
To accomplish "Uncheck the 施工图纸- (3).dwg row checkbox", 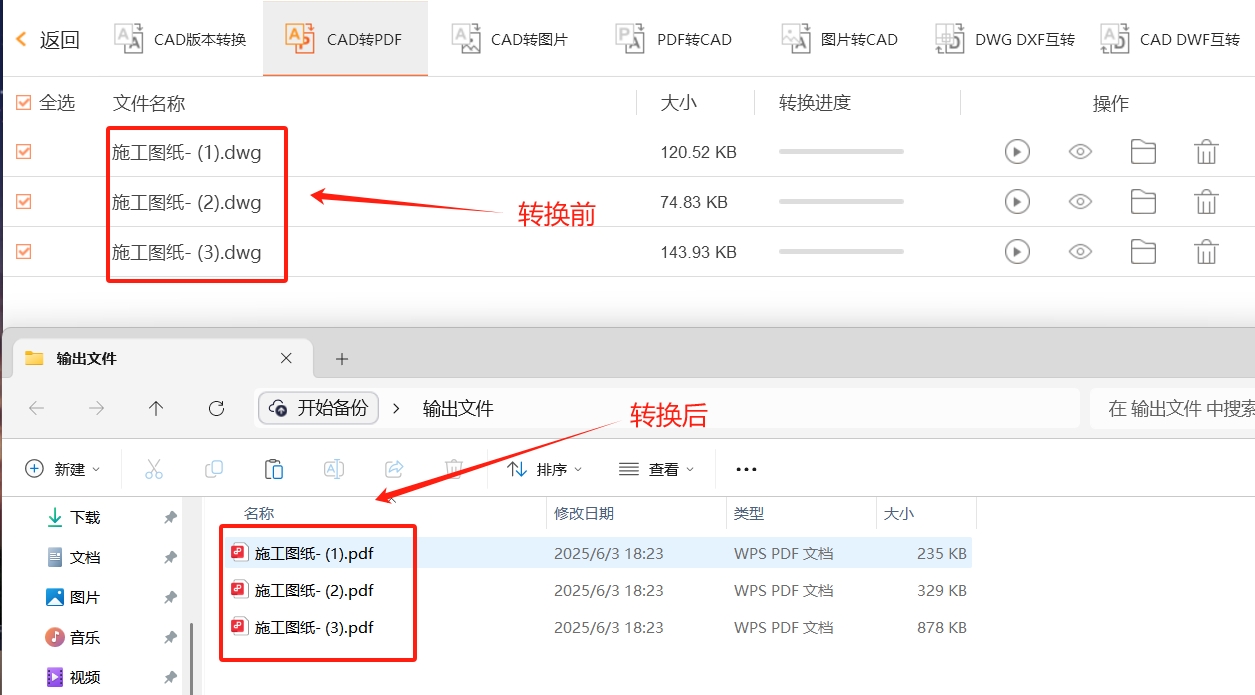I will click(24, 252).
